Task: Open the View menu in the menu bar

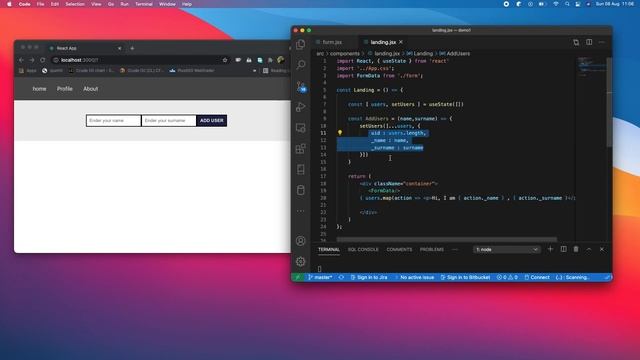Action: [x=96, y=4]
